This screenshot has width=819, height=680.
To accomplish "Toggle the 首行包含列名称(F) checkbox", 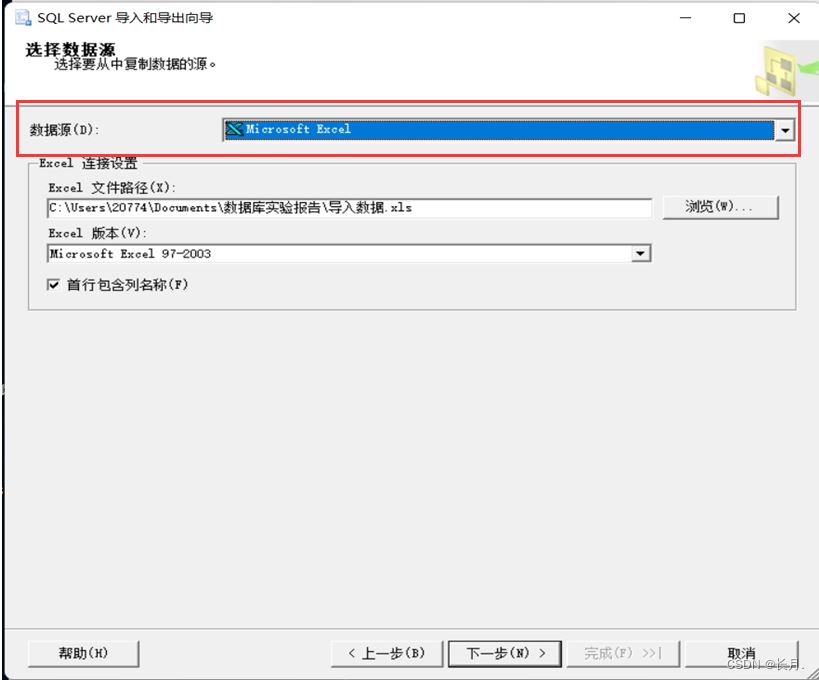I will click(53, 285).
